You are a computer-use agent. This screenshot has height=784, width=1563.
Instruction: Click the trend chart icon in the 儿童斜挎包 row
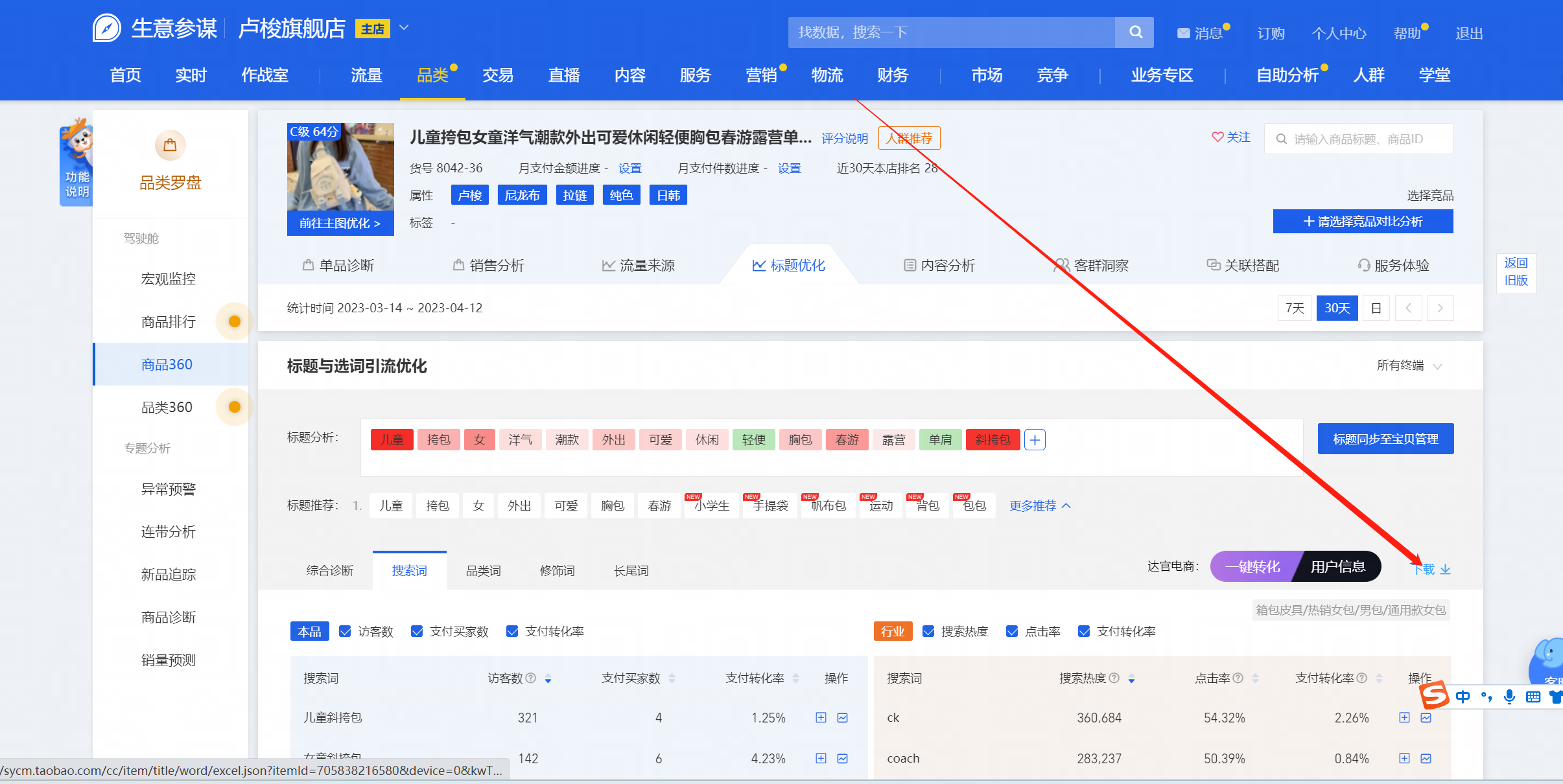842,717
